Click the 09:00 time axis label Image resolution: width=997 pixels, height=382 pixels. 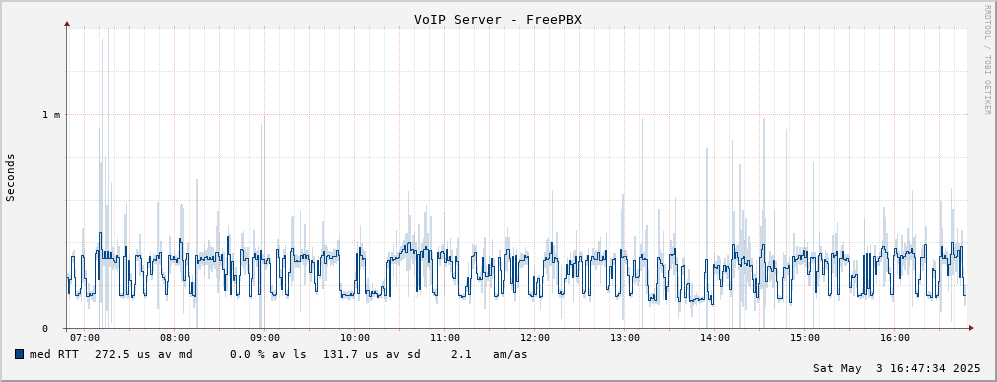point(265,338)
